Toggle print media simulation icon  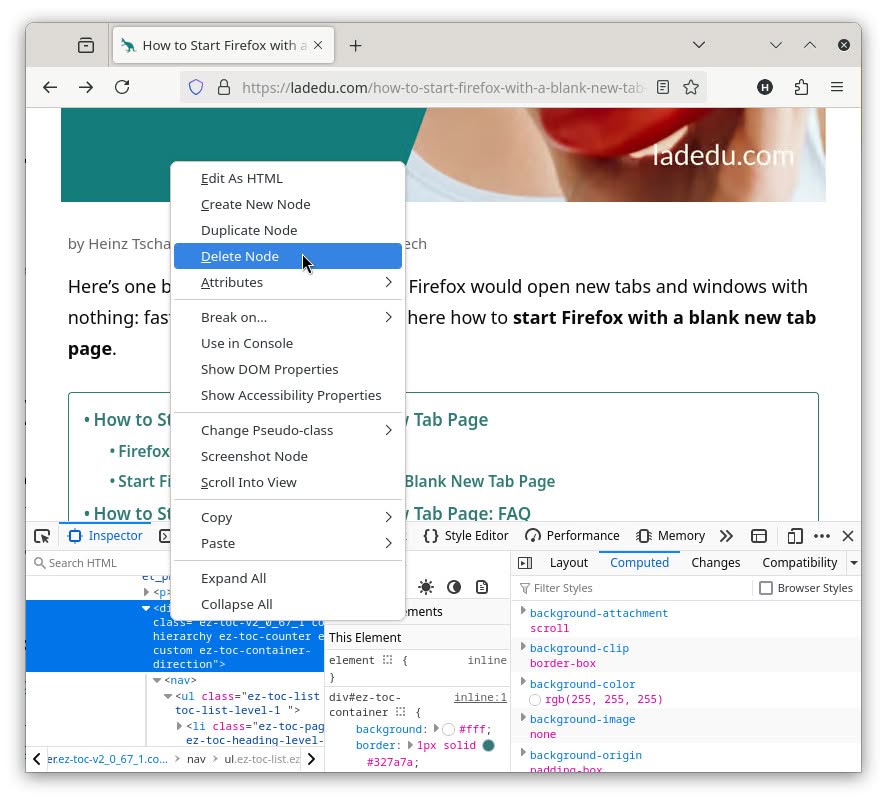[482, 587]
